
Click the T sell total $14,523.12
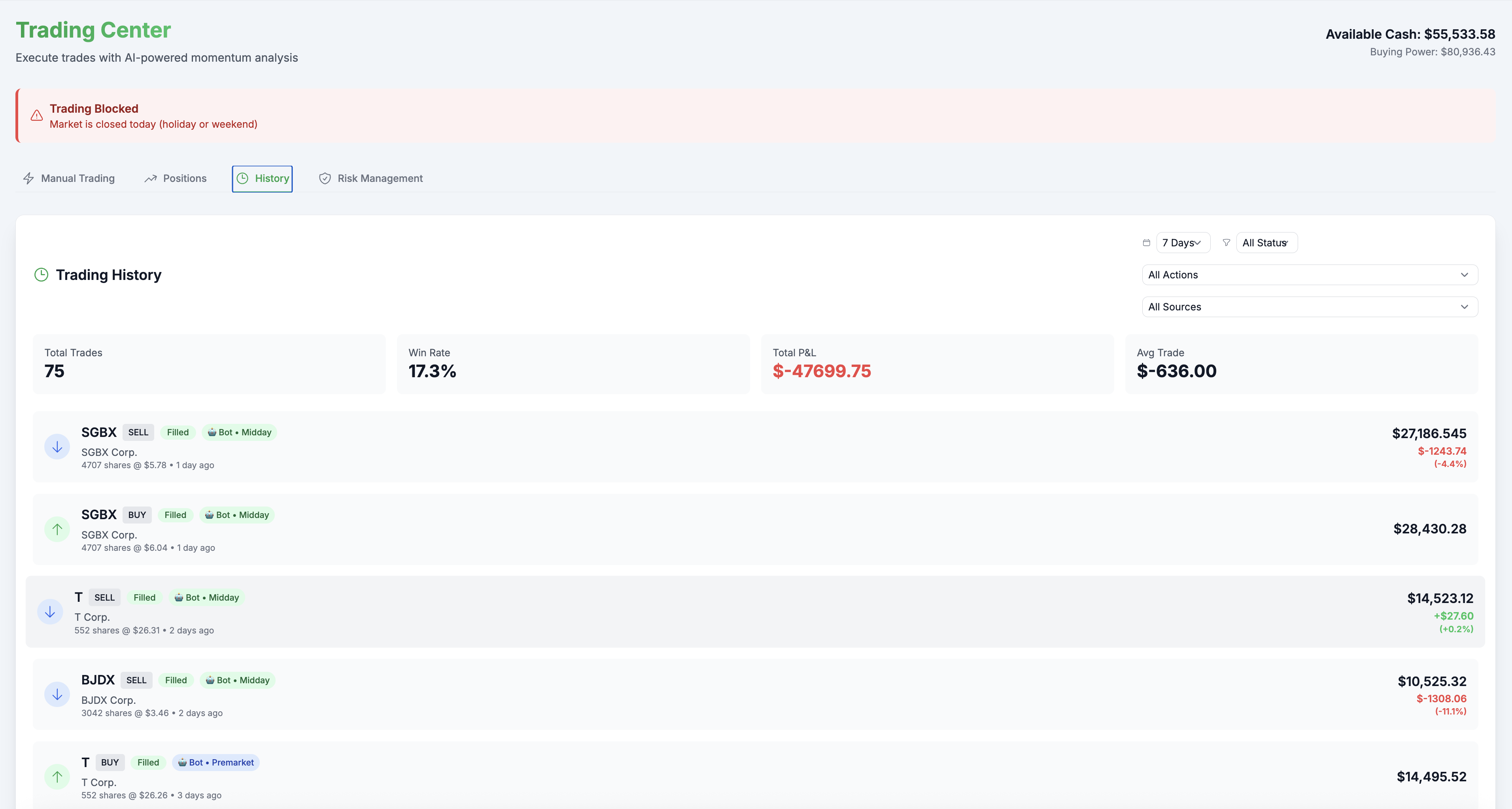(1440, 599)
